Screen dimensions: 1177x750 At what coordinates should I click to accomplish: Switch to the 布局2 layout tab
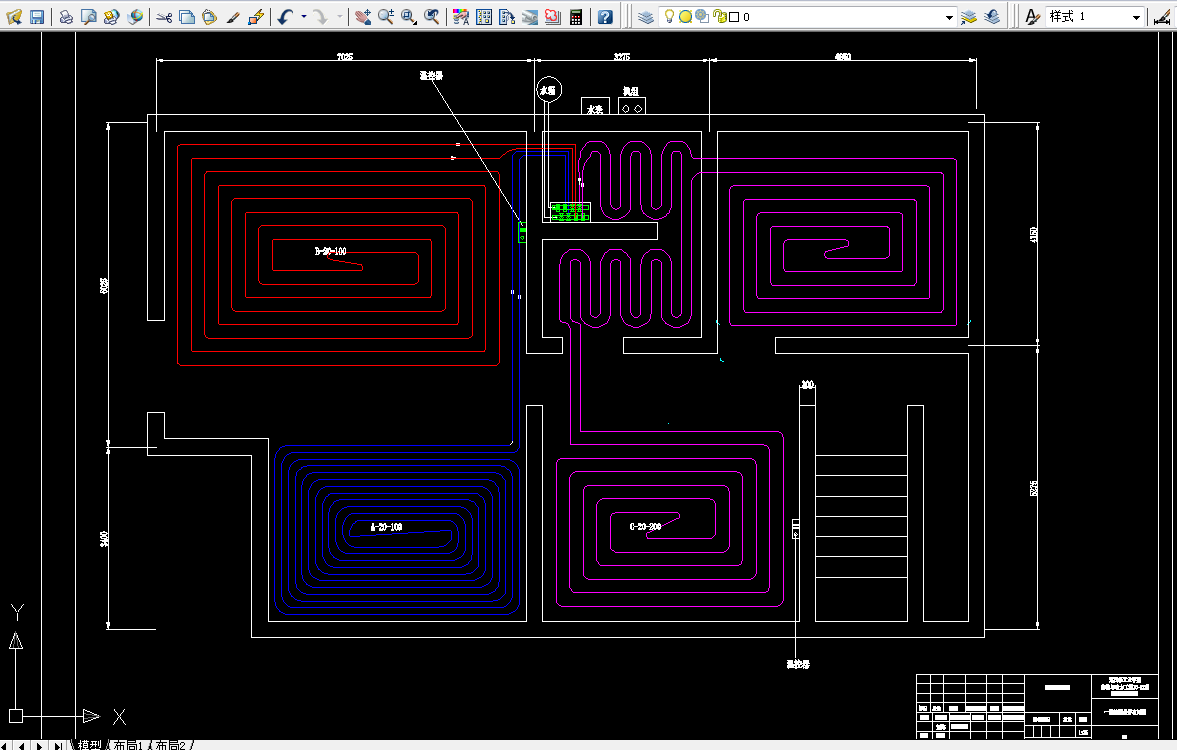pos(171,745)
